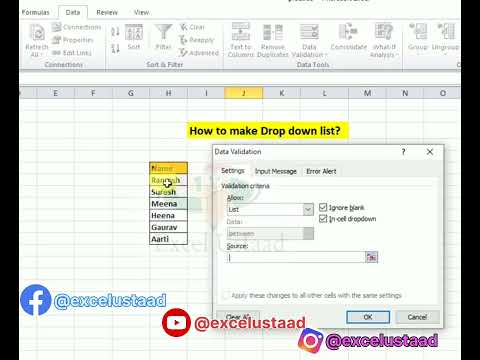The image size is (480, 360).
Task: Click Cancel in Data Validation
Action: 417,317
